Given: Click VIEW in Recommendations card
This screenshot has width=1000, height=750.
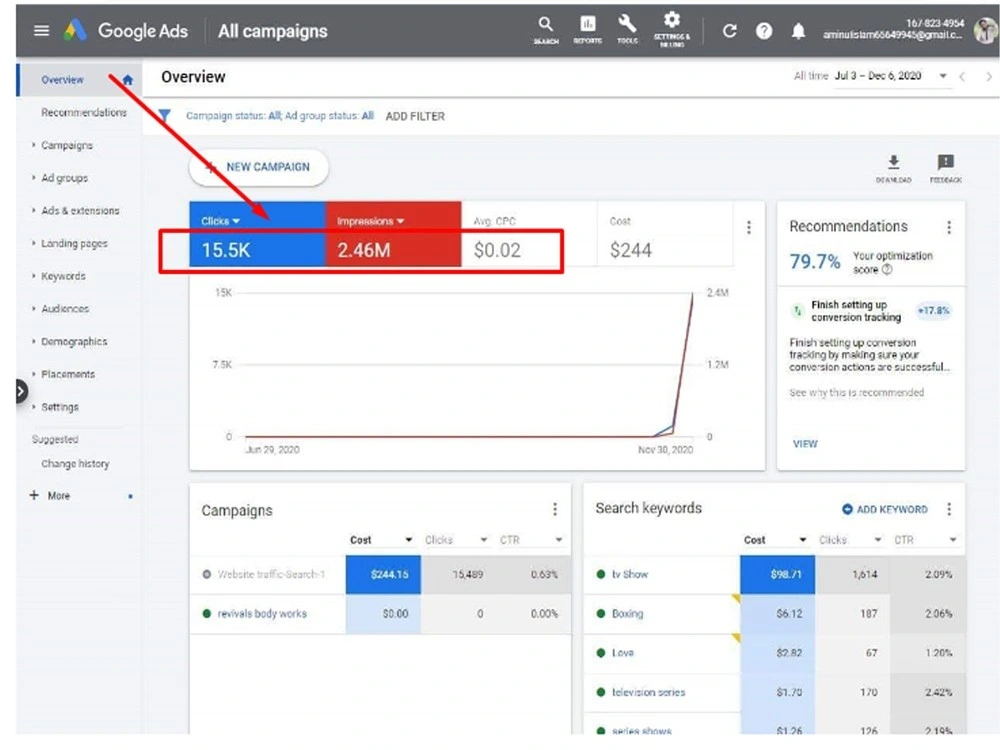Looking at the screenshot, I should [805, 444].
